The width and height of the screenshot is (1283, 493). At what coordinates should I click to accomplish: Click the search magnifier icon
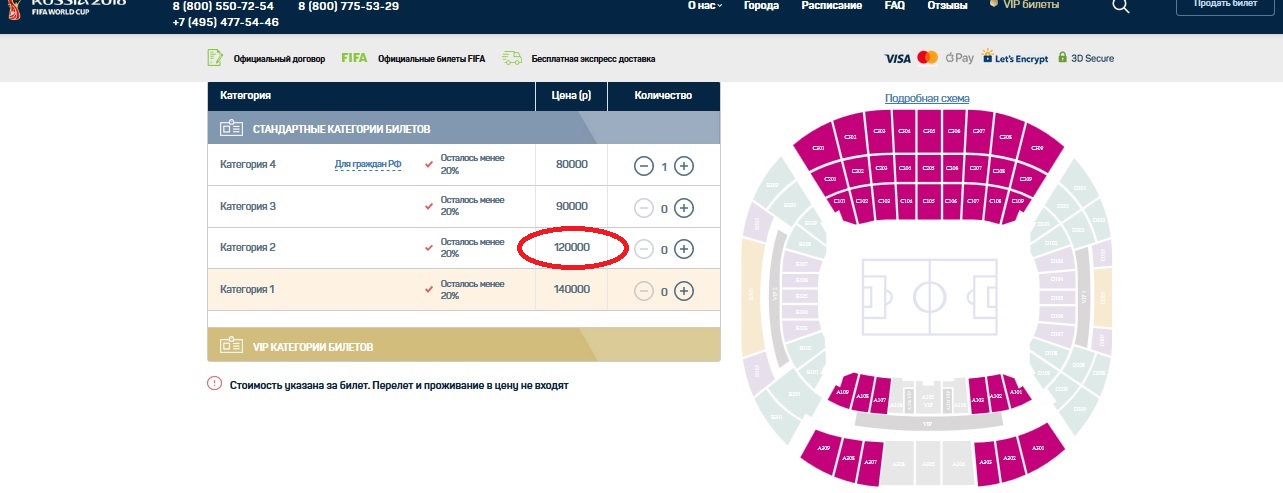(x=1120, y=6)
